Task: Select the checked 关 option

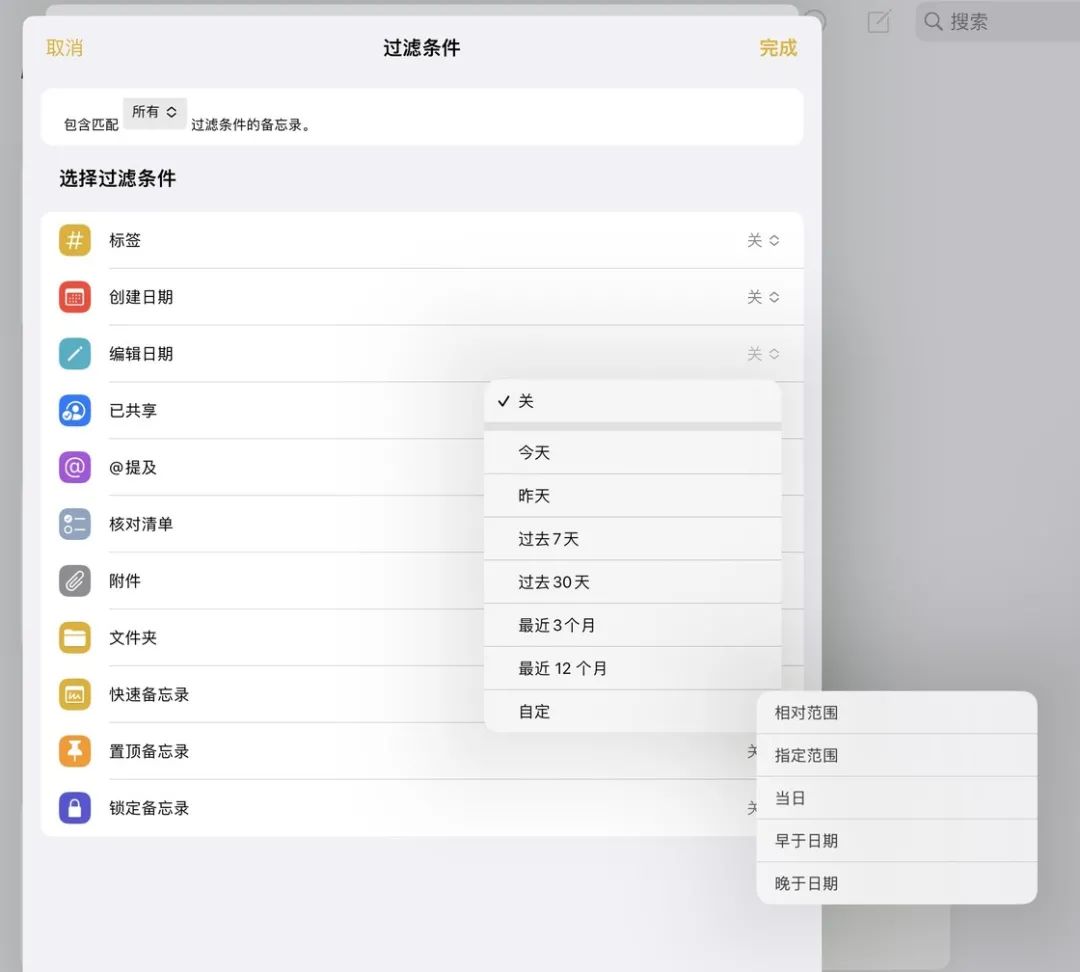Action: (x=632, y=401)
